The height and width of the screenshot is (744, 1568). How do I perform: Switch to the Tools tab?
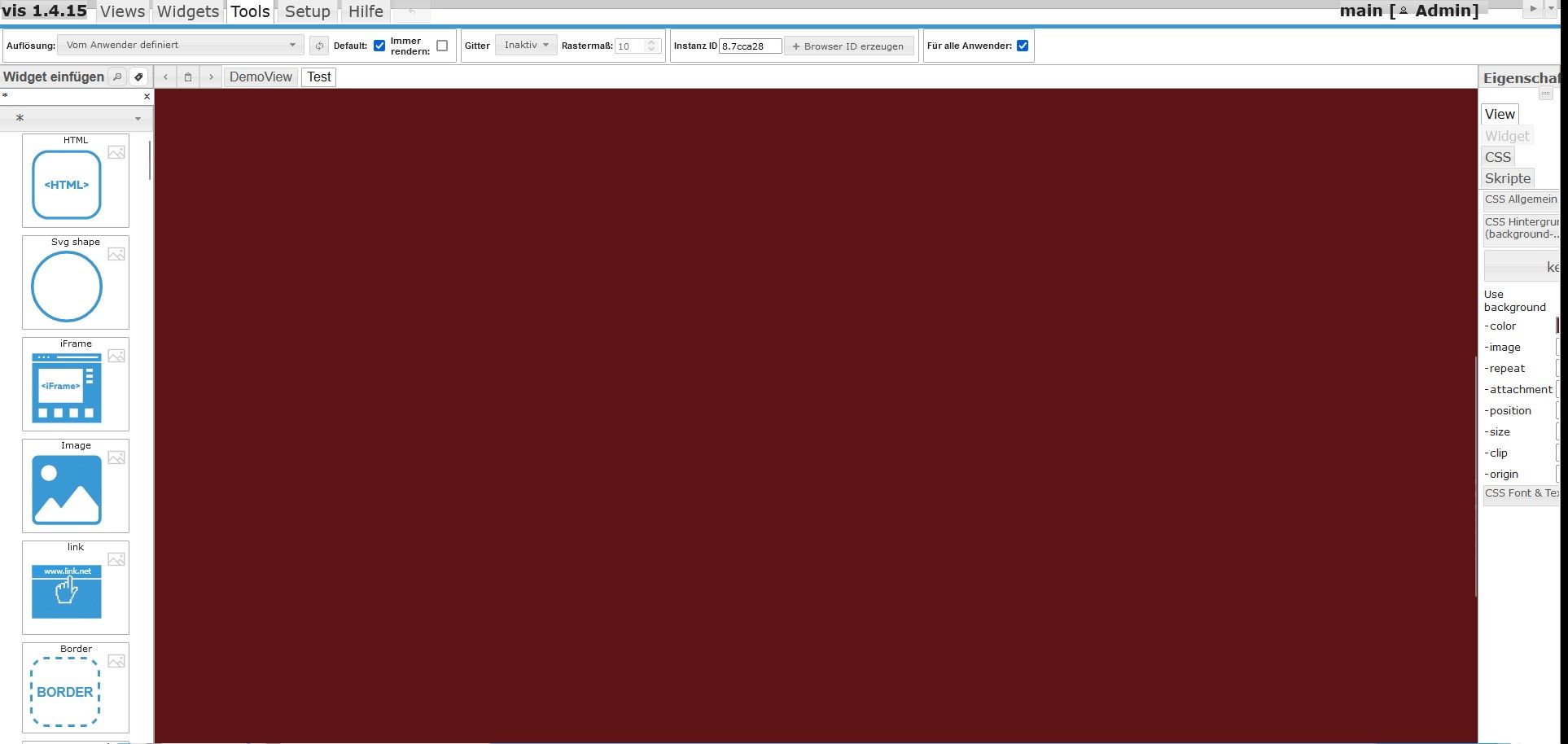(x=250, y=11)
